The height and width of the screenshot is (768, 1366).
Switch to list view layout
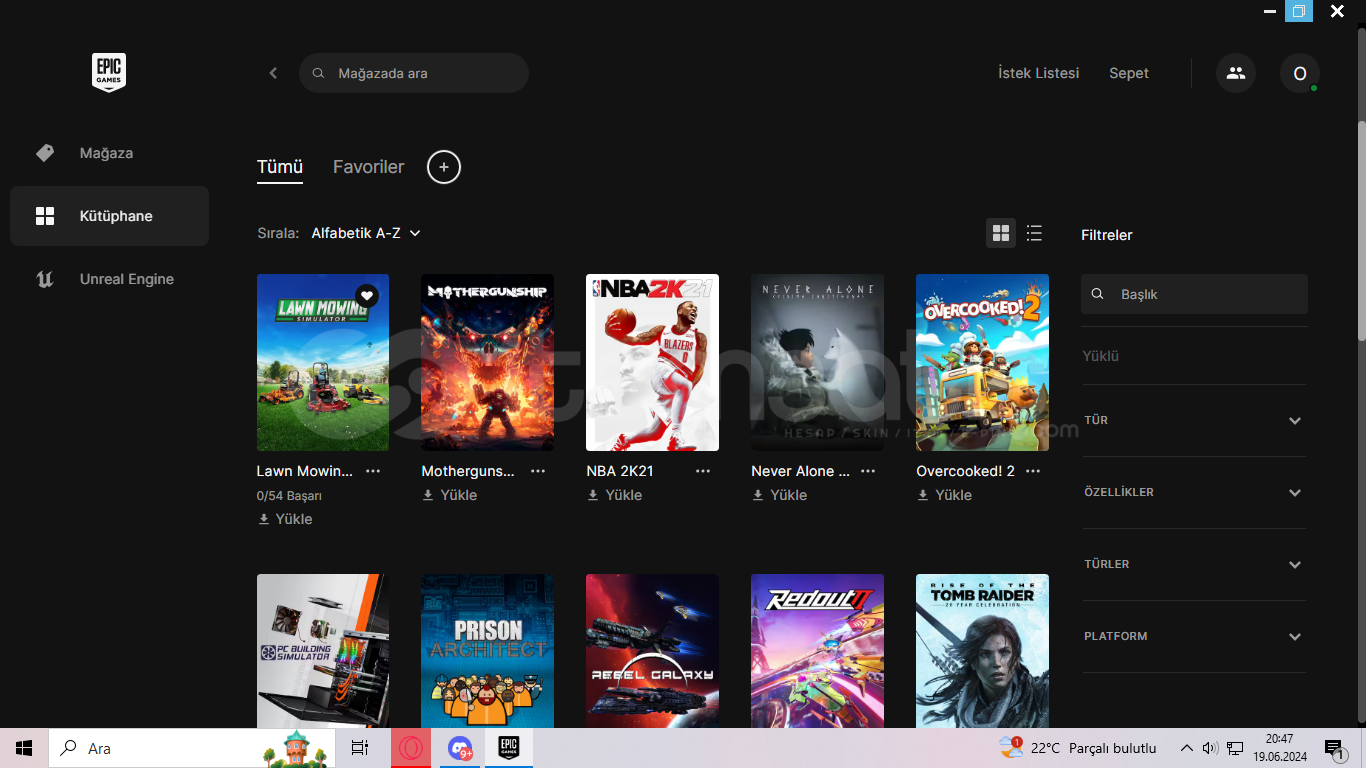click(x=1034, y=234)
